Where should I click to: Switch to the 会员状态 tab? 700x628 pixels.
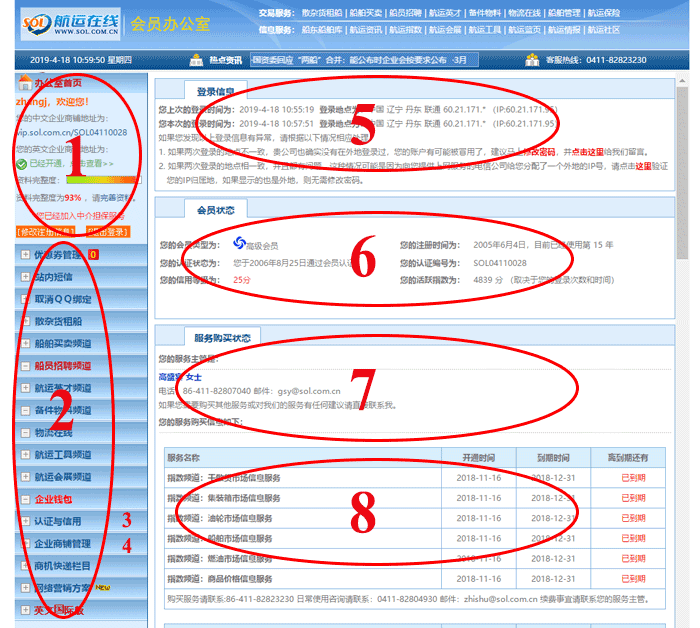[x=216, y=209]
